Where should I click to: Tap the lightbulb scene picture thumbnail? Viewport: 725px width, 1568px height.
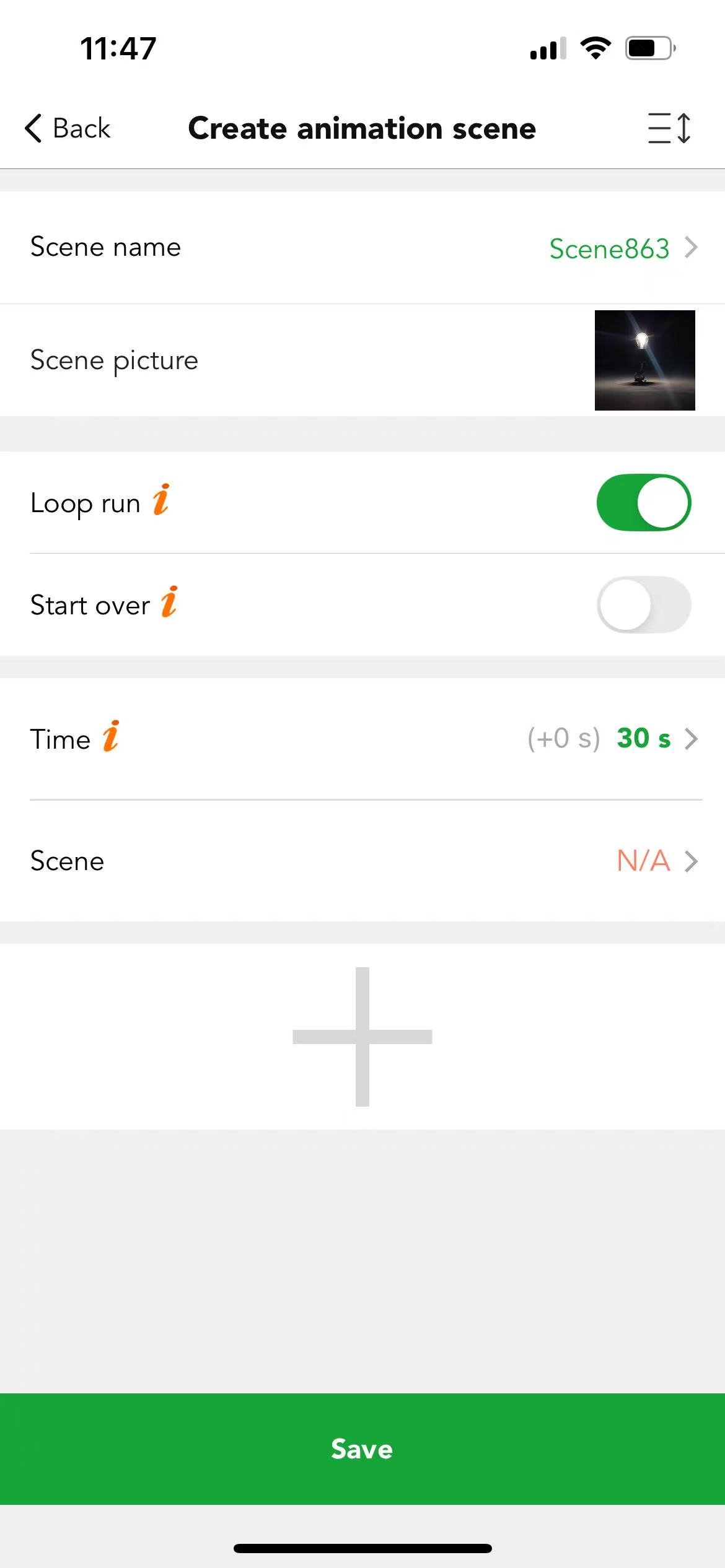[645, 360]
